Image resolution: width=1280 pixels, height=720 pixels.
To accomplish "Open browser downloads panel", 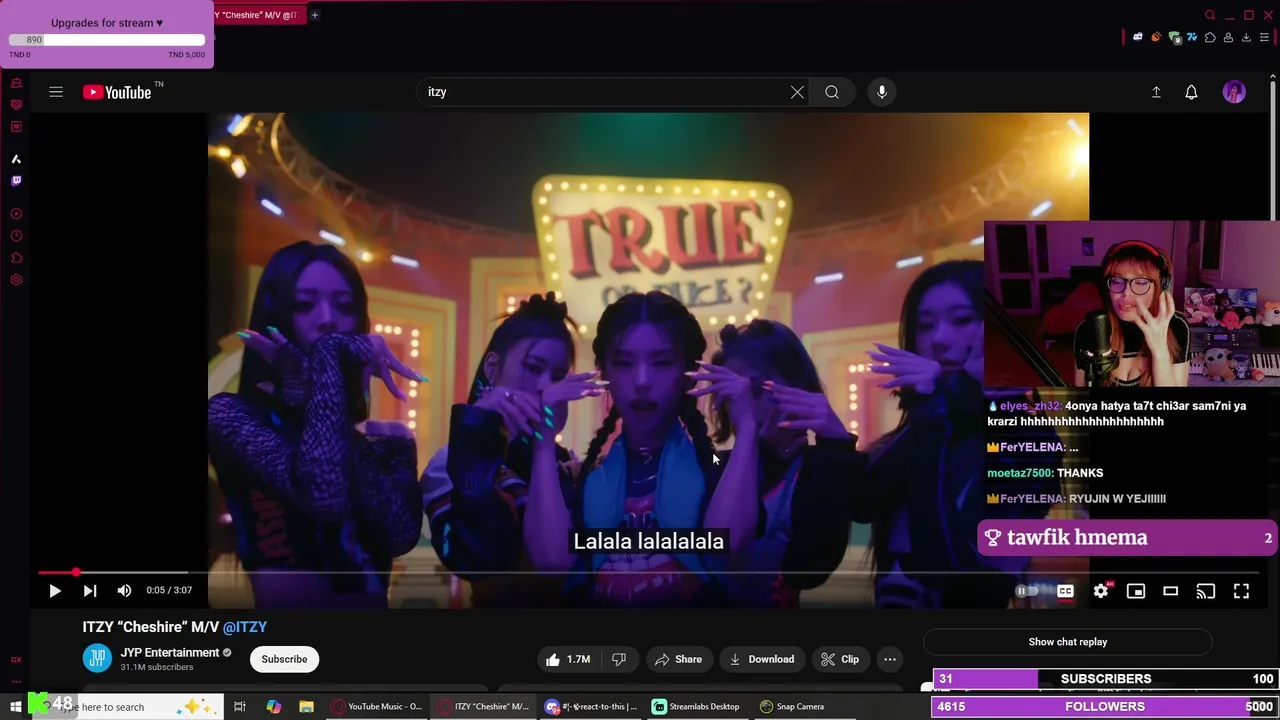I will (x=1246, y=37).
